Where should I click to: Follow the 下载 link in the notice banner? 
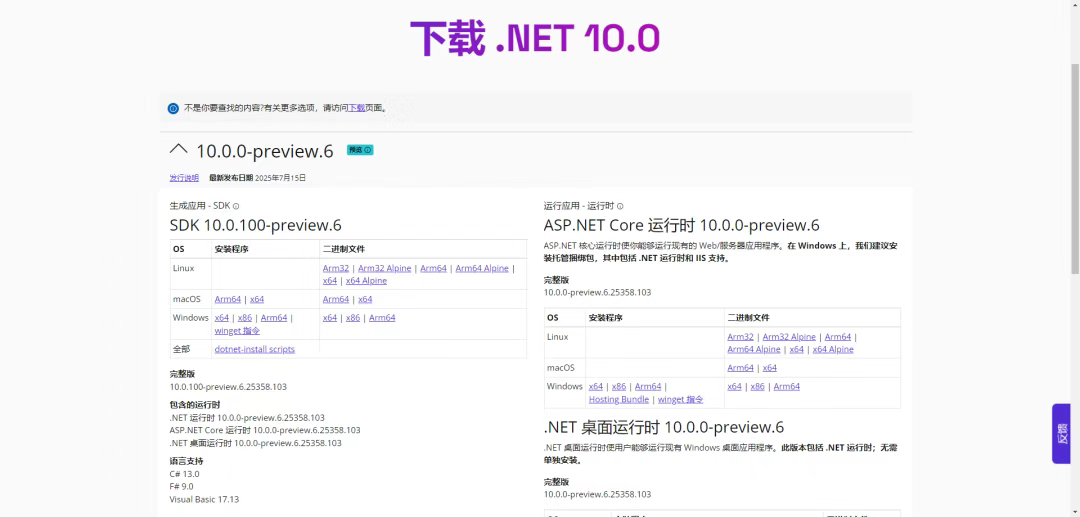pos(356,108)
